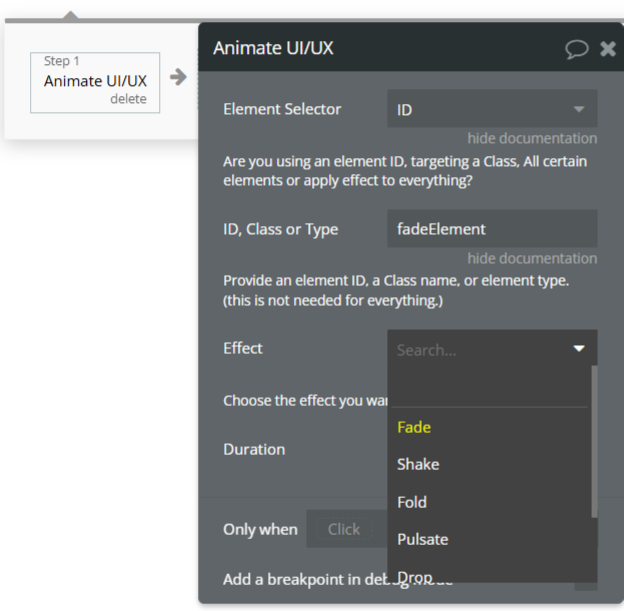The width and height of the screenshot is (624, 611).
Task: Click the arrow icon beside Step 1
Action: (178, 77)
